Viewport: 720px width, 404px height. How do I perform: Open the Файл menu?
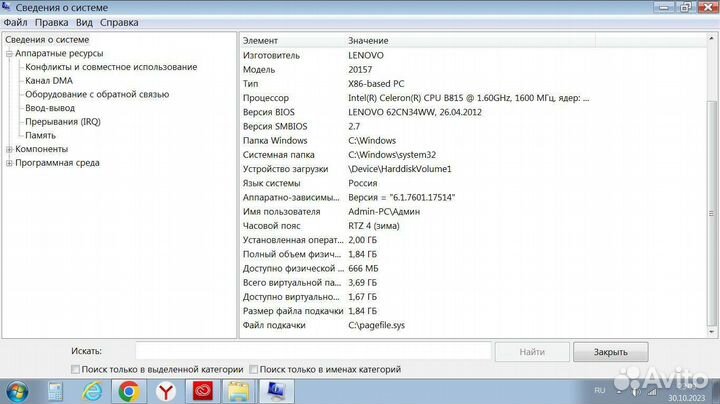[15, 22]
